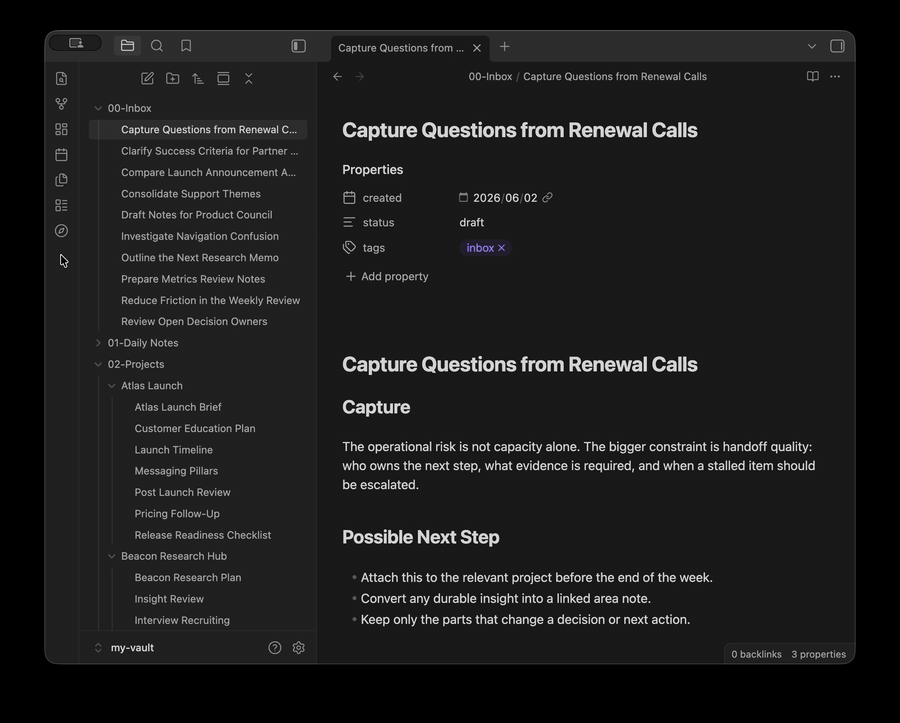This screenshot has height=723, width=900.
Task: Open Review Open Decision Owners note
Action: point(194,321)
